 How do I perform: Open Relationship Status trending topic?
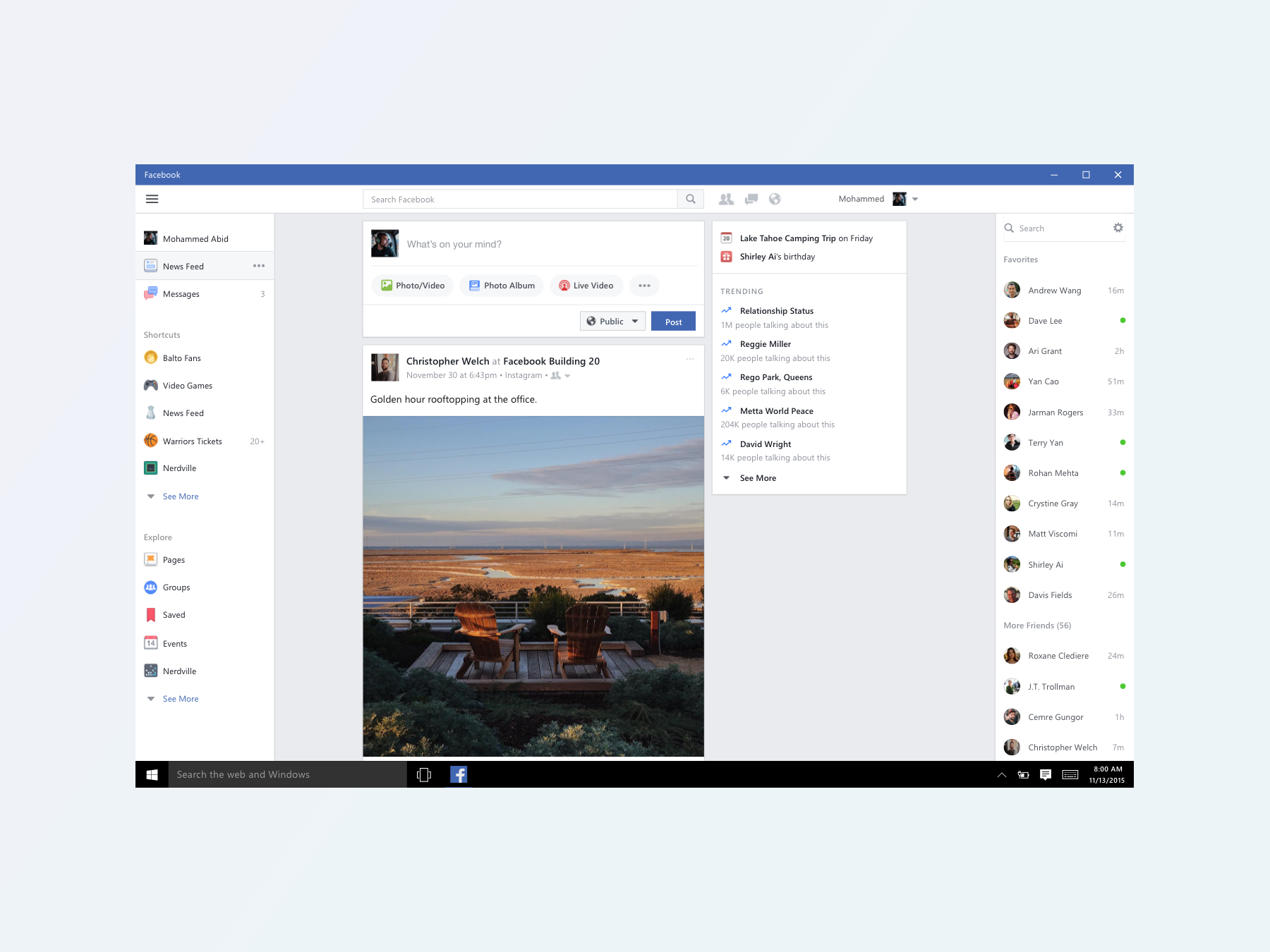[776, 311]
